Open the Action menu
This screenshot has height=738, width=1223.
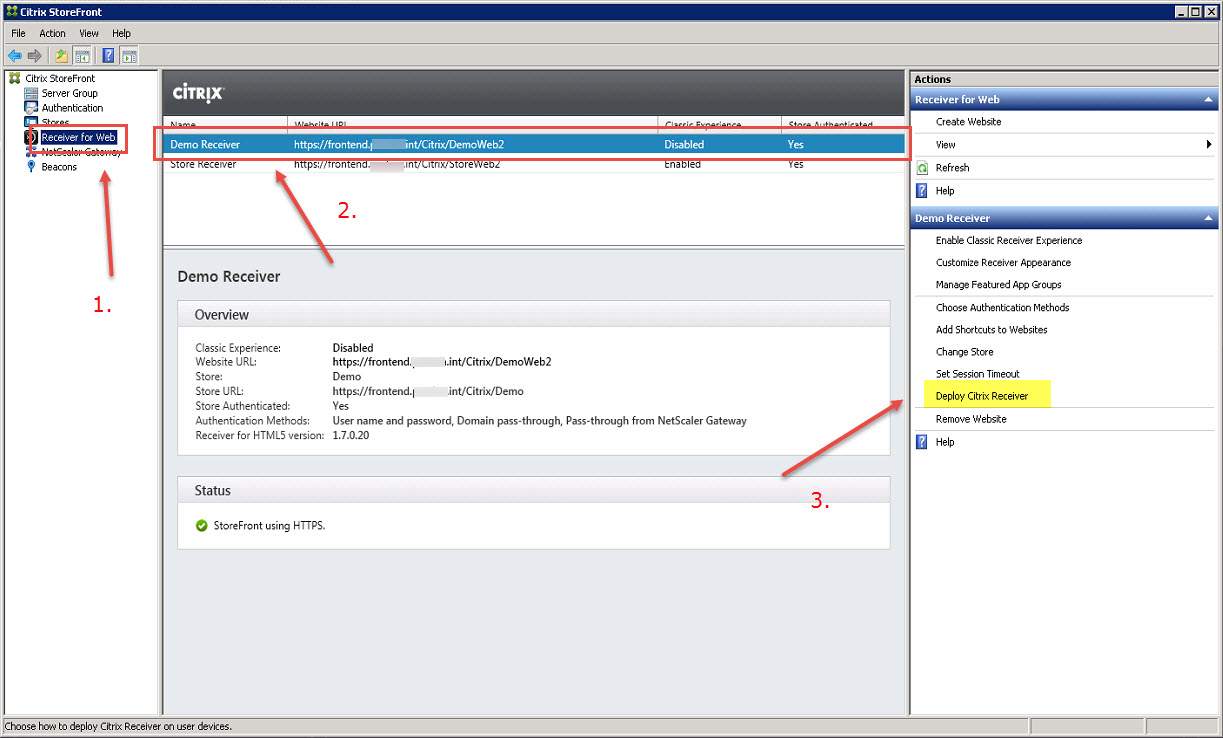click(x=52, y=33)
